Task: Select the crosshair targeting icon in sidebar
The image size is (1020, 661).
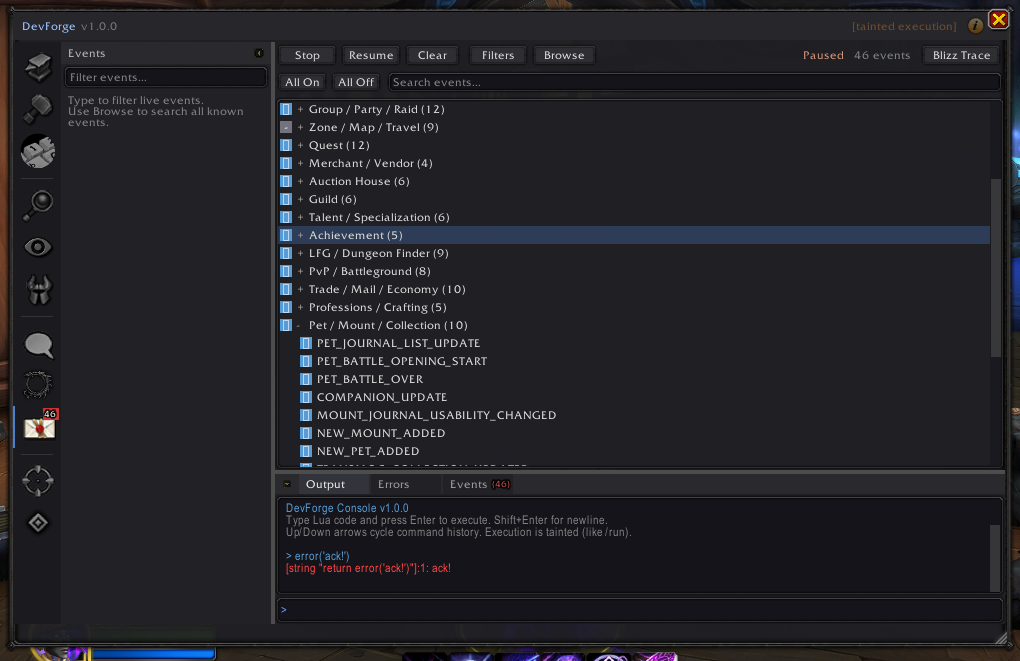Action: (x=37, y=480)
